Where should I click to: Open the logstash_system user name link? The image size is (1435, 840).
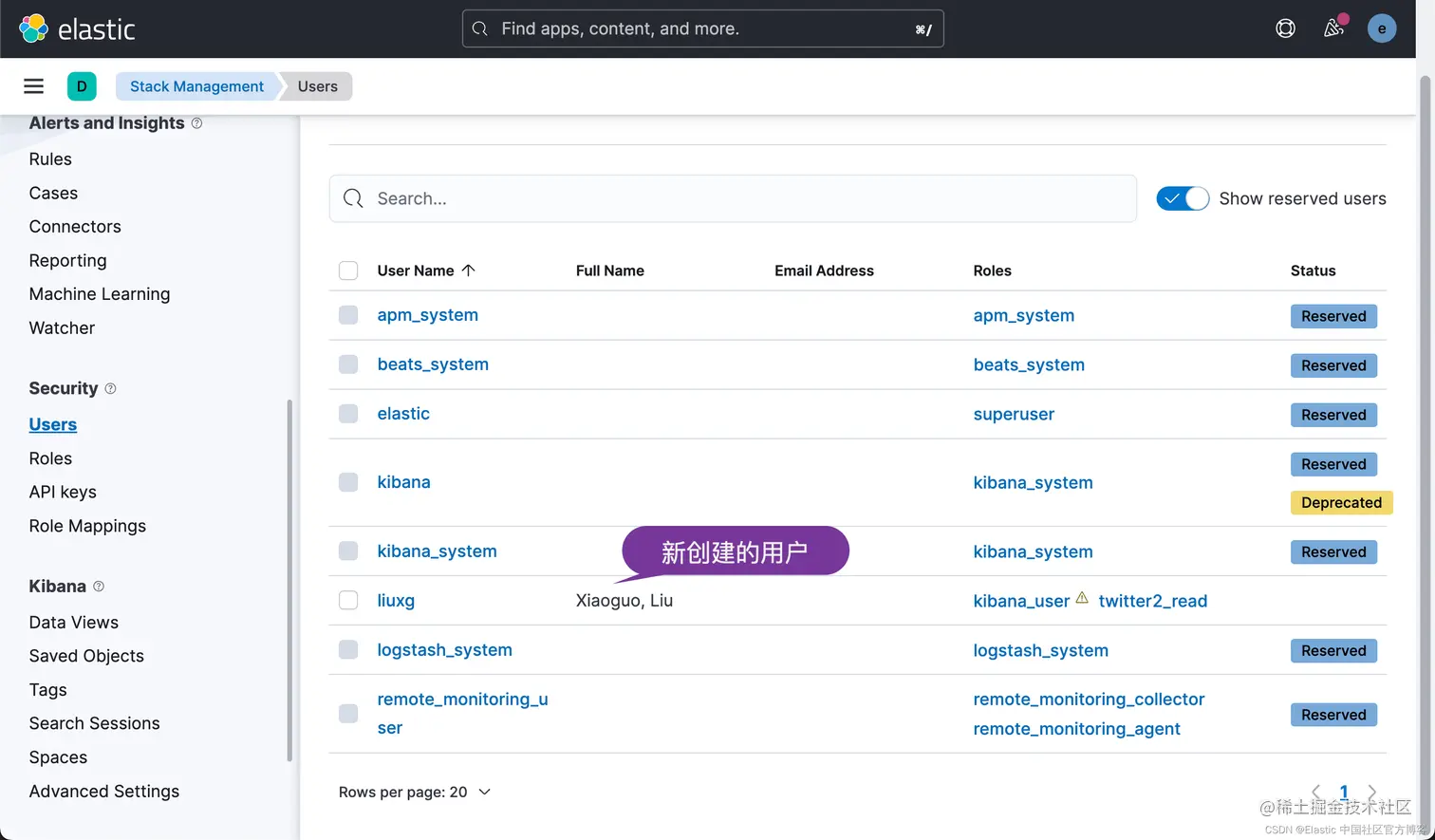[444, 650]
